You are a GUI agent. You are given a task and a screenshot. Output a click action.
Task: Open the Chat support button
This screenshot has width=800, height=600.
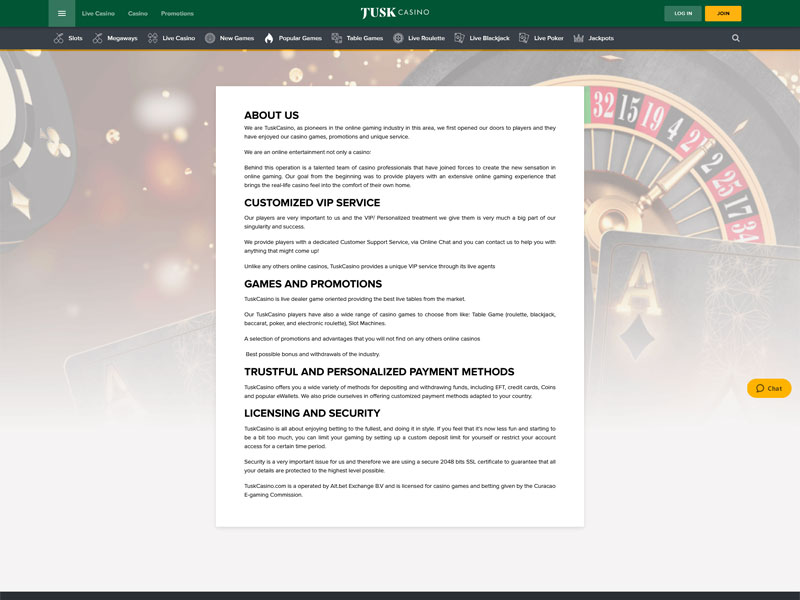pyautogui.click(x=769, y=388)
